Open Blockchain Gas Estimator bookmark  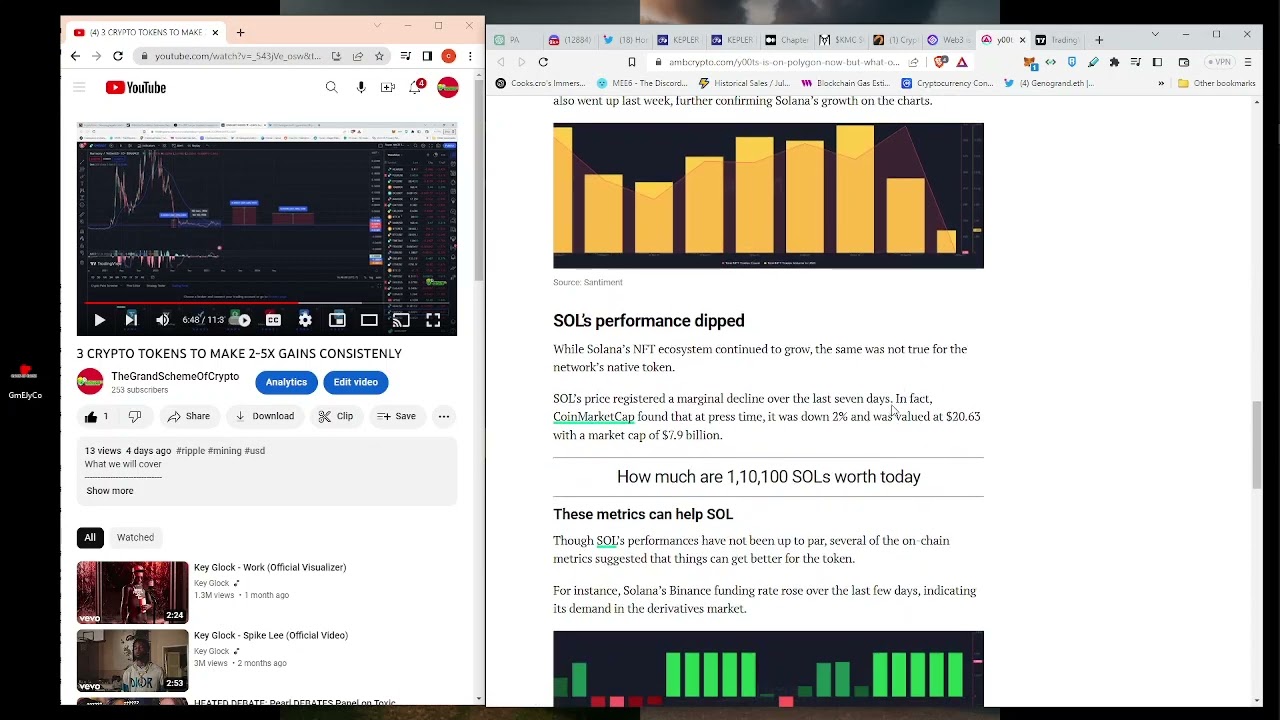coord(846,83)
